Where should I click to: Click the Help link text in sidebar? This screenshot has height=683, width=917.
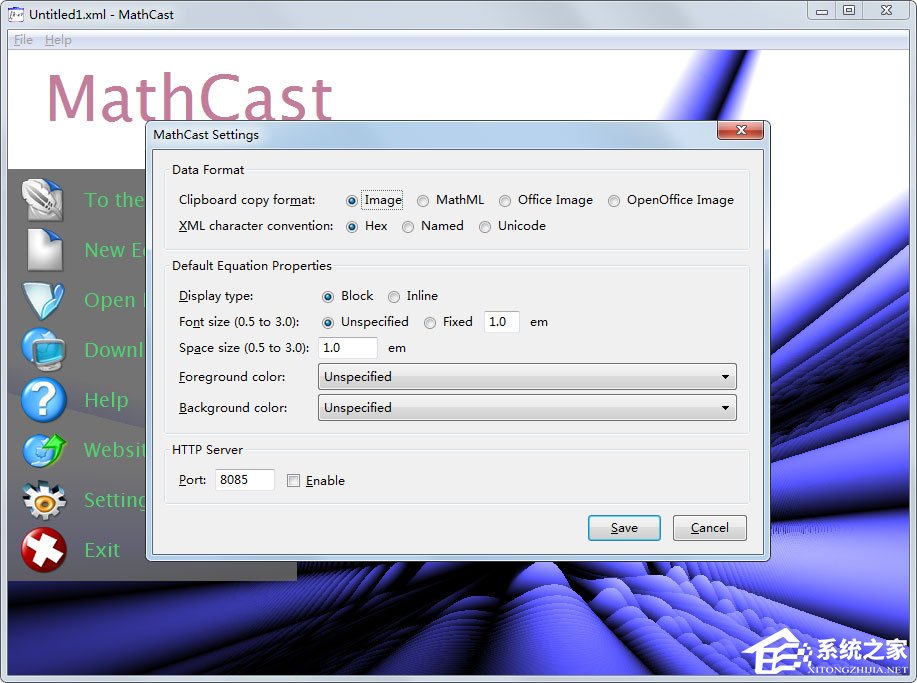106,401
